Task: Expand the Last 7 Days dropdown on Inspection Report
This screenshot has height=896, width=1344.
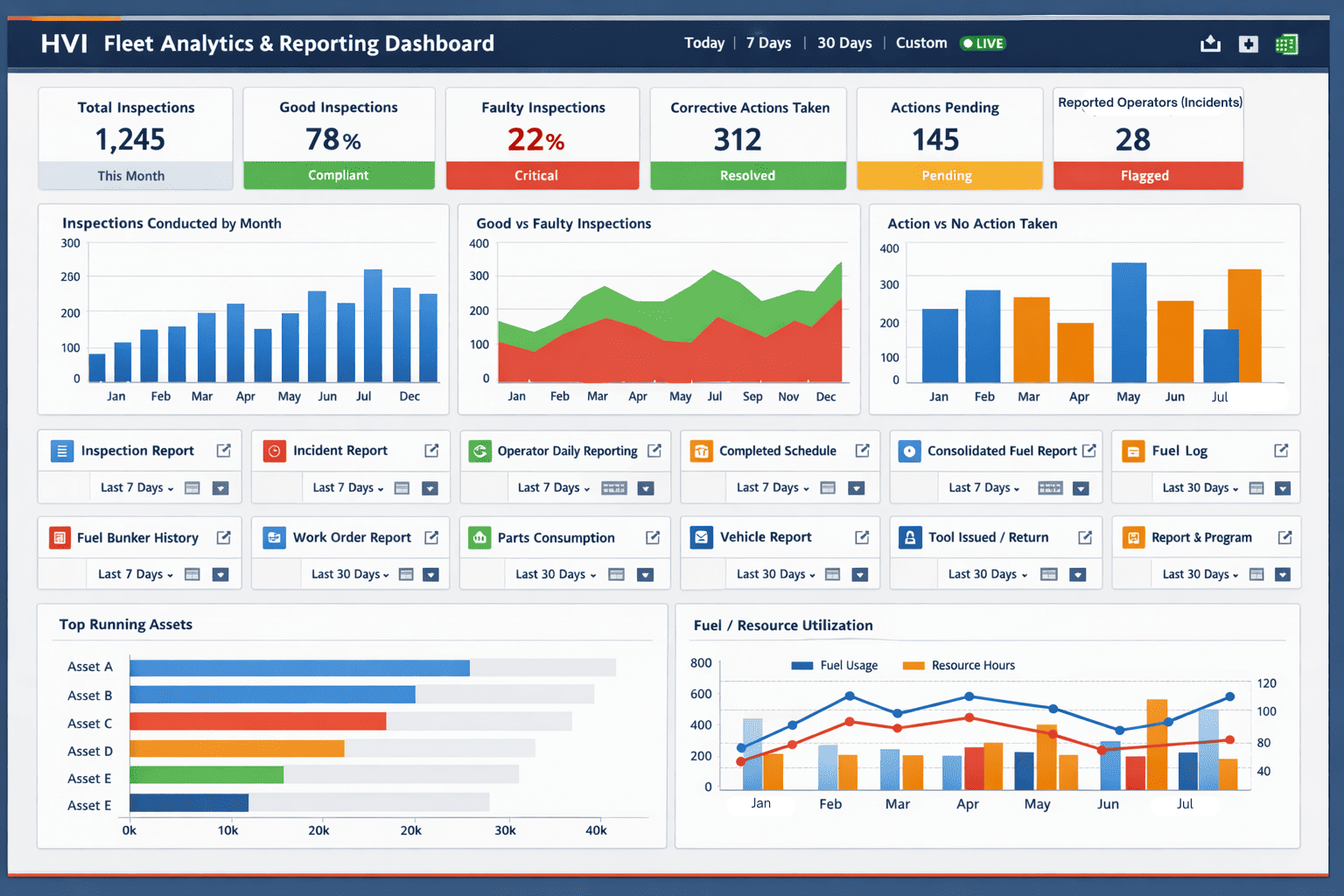Action: point(134,487)
